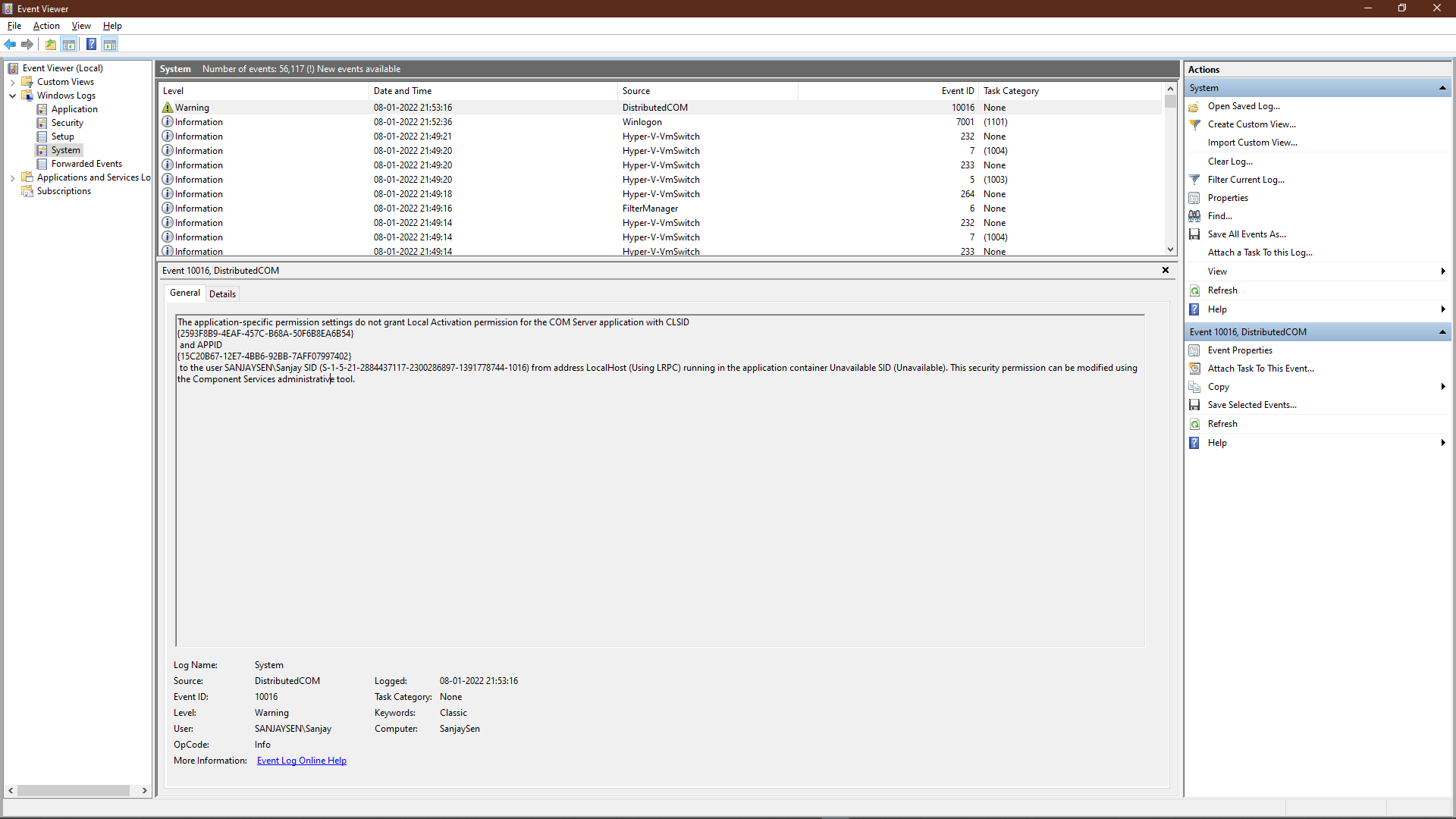
Task: Open the Action menu
Action: (x=46, y=26)
